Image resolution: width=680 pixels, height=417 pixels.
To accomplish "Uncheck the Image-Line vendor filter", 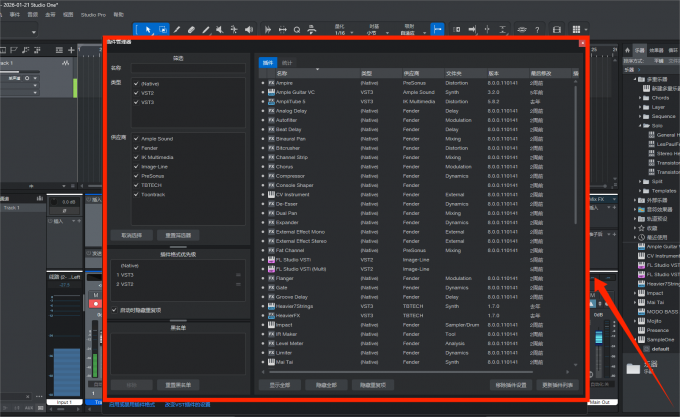I will (136, 166).
